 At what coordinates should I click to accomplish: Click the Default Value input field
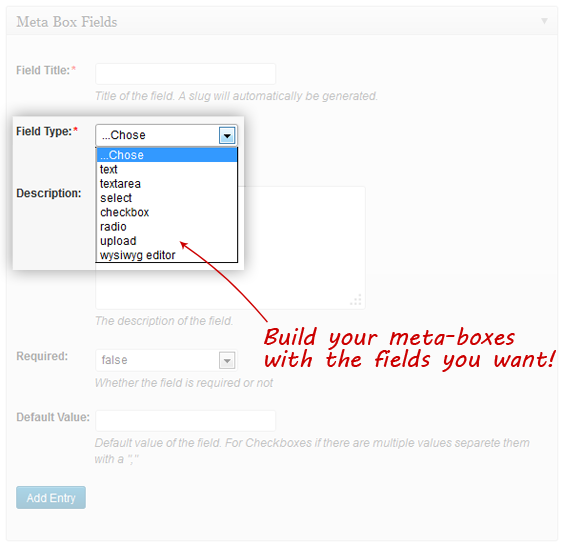[x=185, y=420]
